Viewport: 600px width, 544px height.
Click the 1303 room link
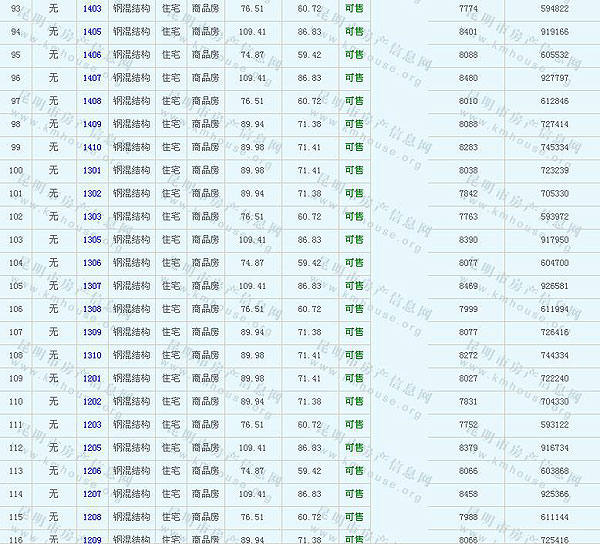[92, 216]
